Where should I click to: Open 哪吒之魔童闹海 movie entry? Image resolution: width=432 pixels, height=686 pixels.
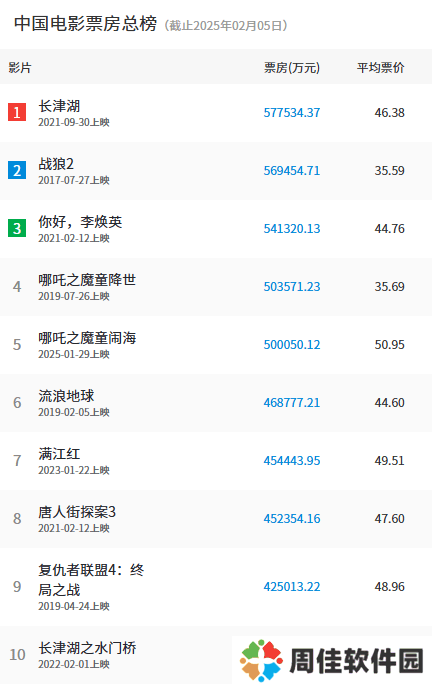(x=87, y=338)
